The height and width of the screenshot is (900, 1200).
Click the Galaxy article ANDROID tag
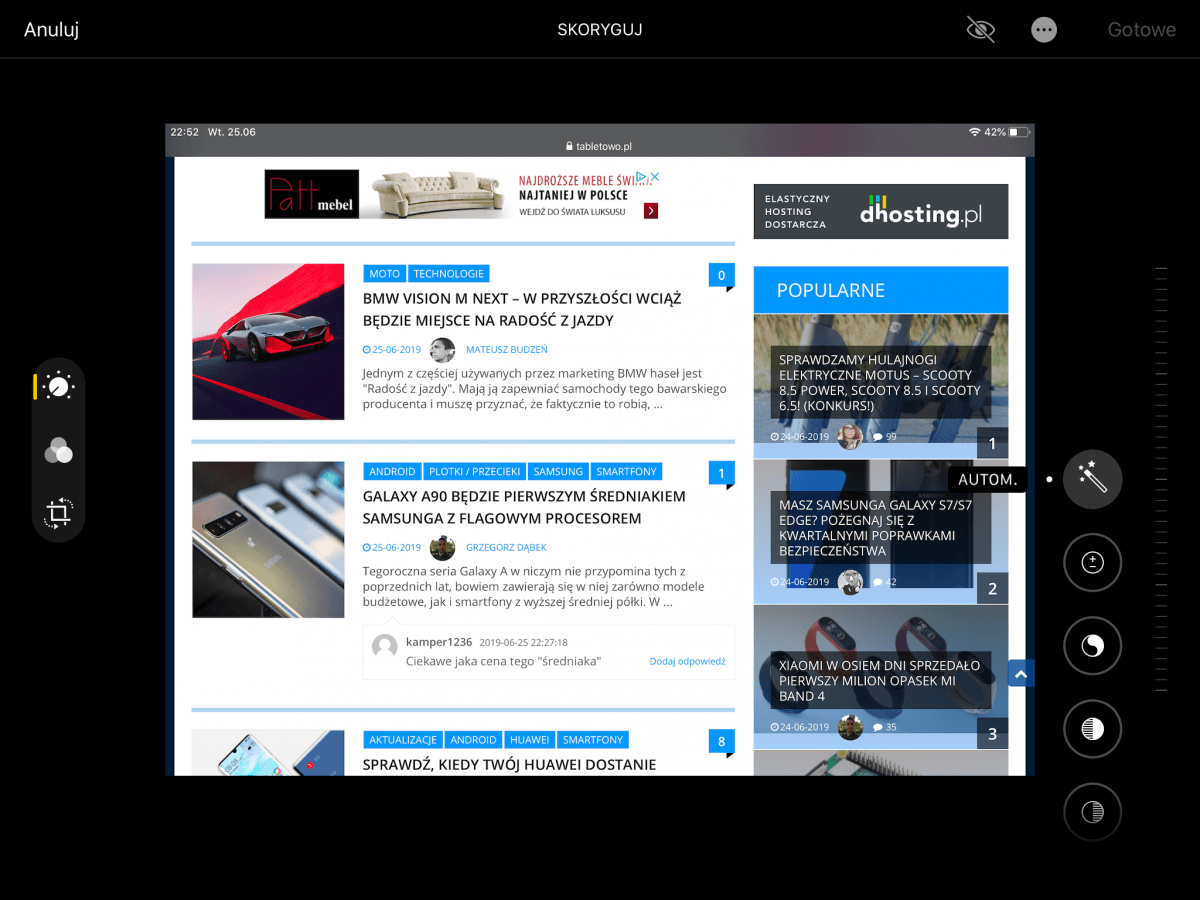pos(392,471)
